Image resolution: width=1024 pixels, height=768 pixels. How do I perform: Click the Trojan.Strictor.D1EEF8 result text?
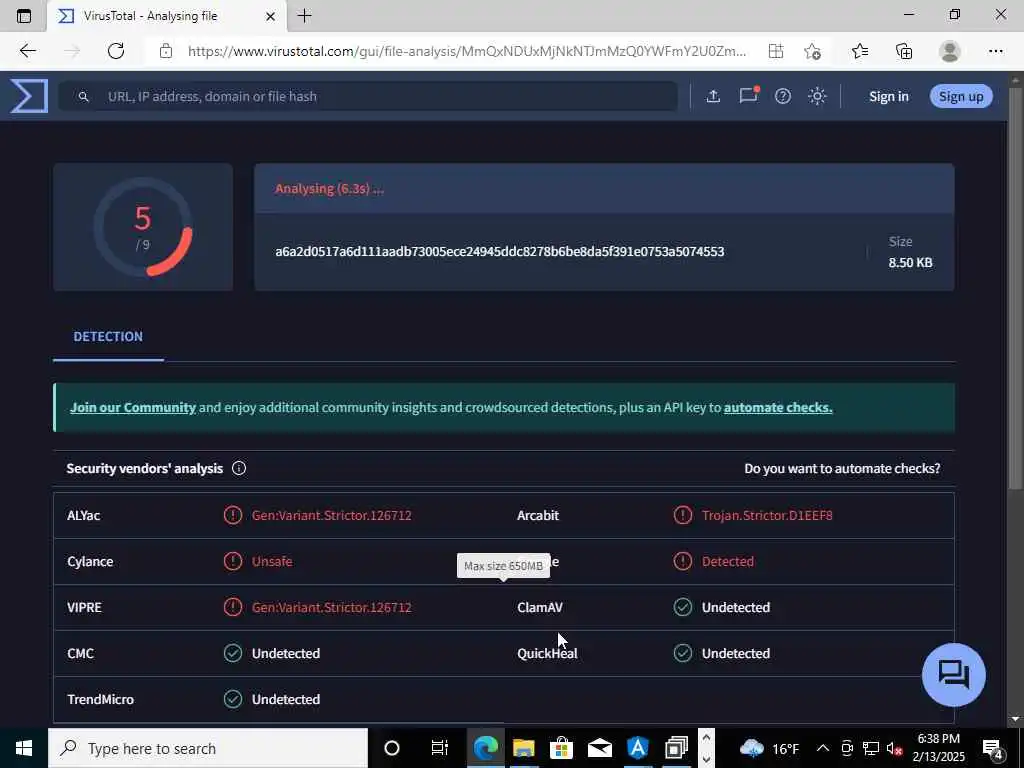[x=767, y=515]
